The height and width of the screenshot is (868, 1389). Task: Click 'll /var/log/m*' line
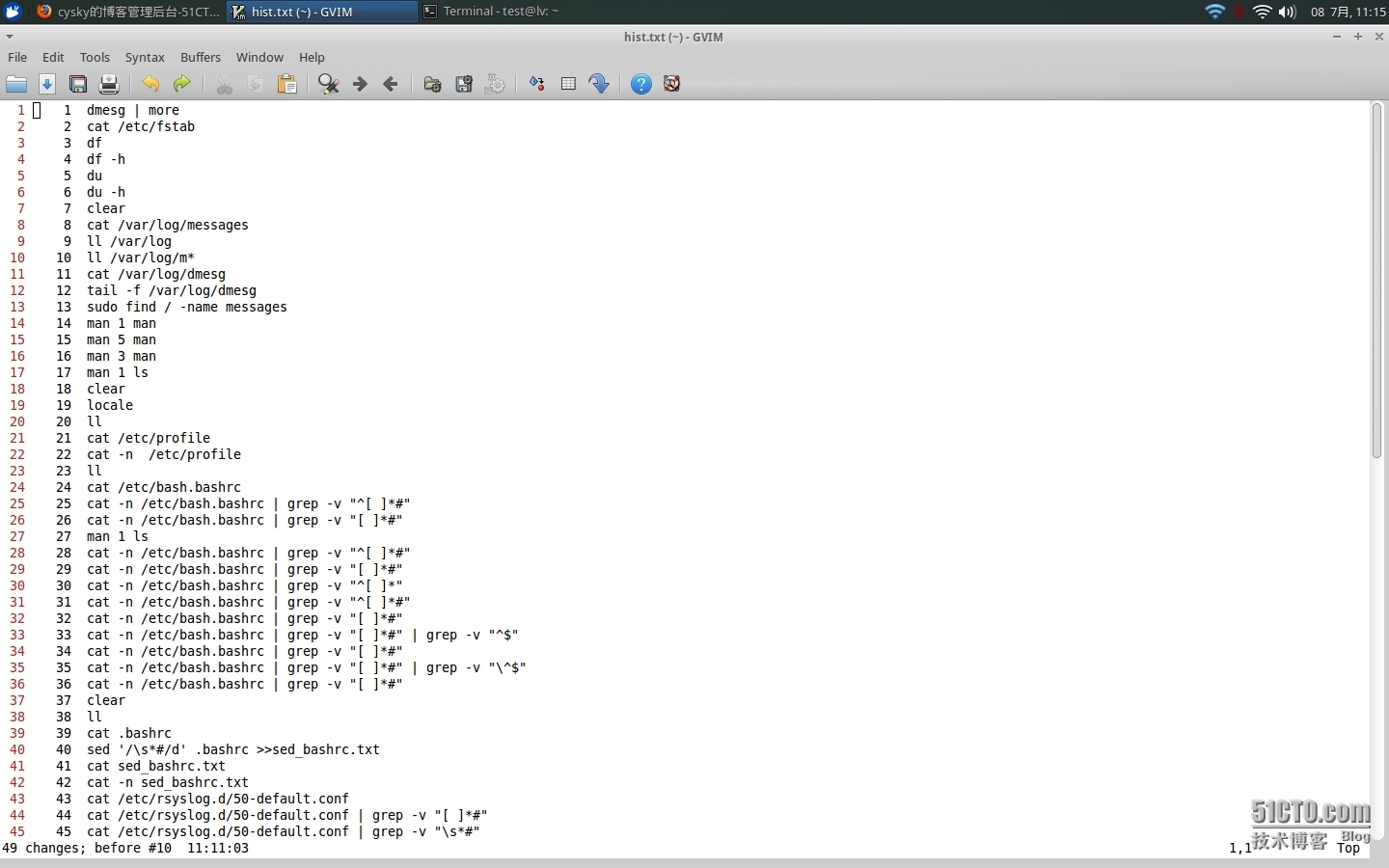141,258
